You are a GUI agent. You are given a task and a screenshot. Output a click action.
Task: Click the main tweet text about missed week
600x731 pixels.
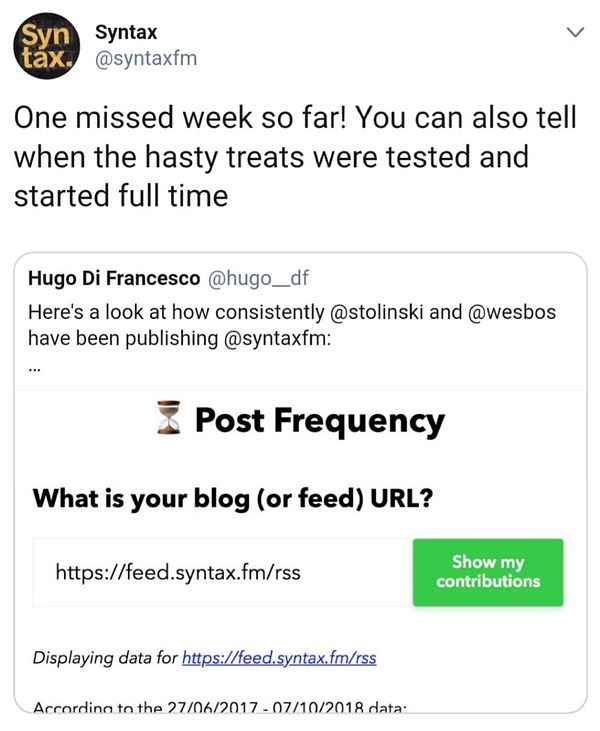(x=295, y=157)
